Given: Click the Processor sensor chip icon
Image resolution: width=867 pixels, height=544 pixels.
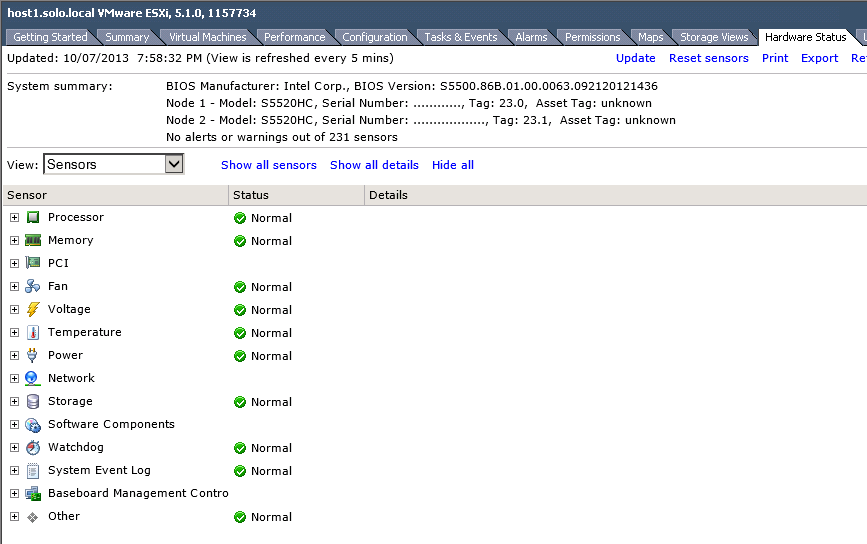Looking at the screenshot, I should (33, 217).
